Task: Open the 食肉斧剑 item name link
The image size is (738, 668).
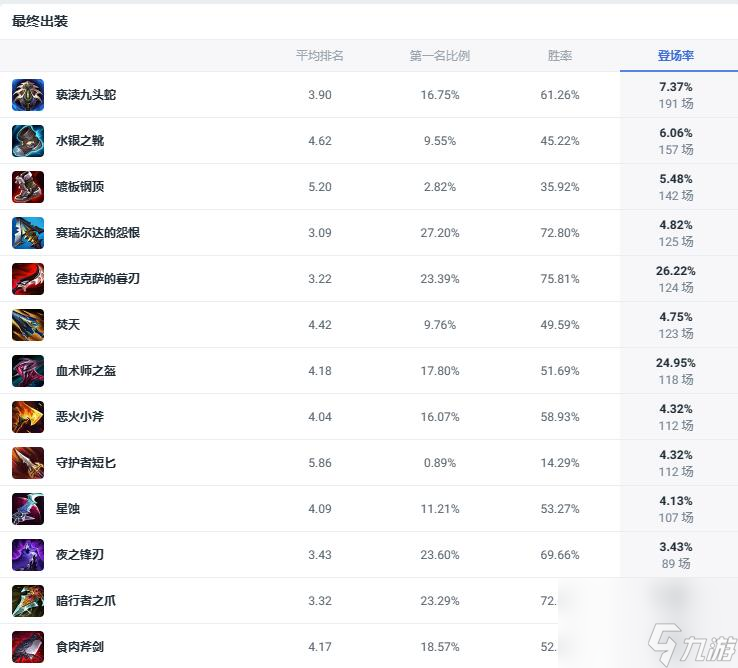Action: [x=80, y=647]
